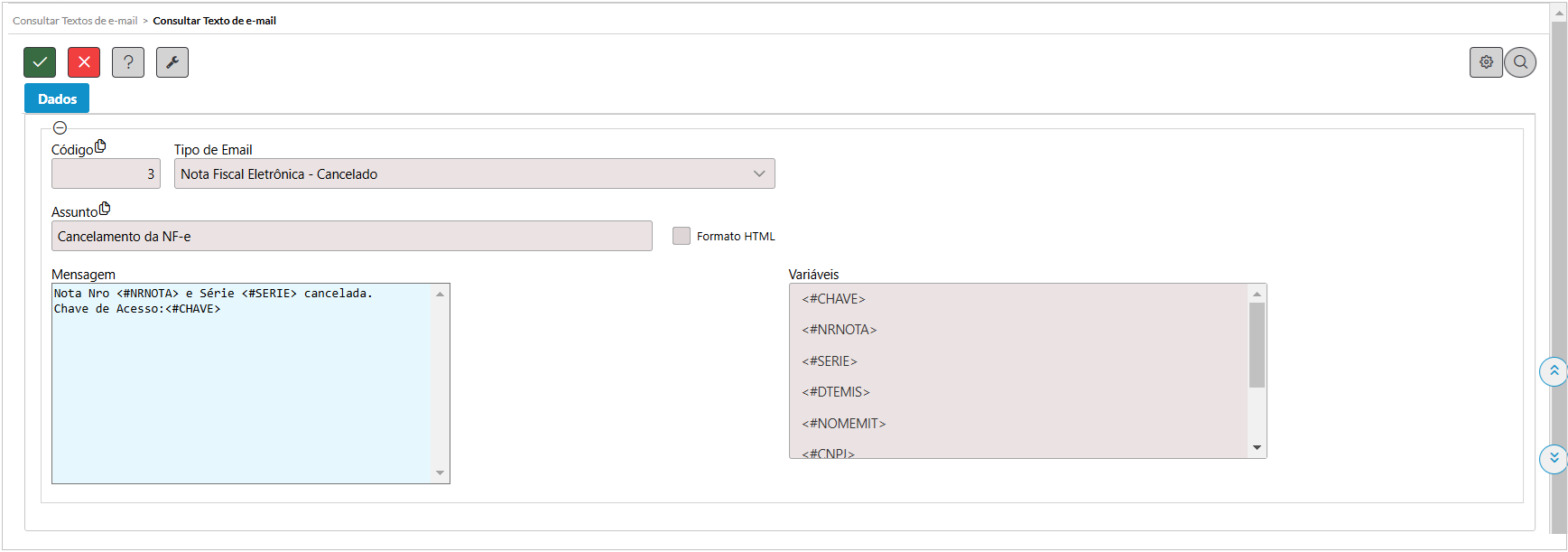Click the copy icon next to Código

[100, 146]
